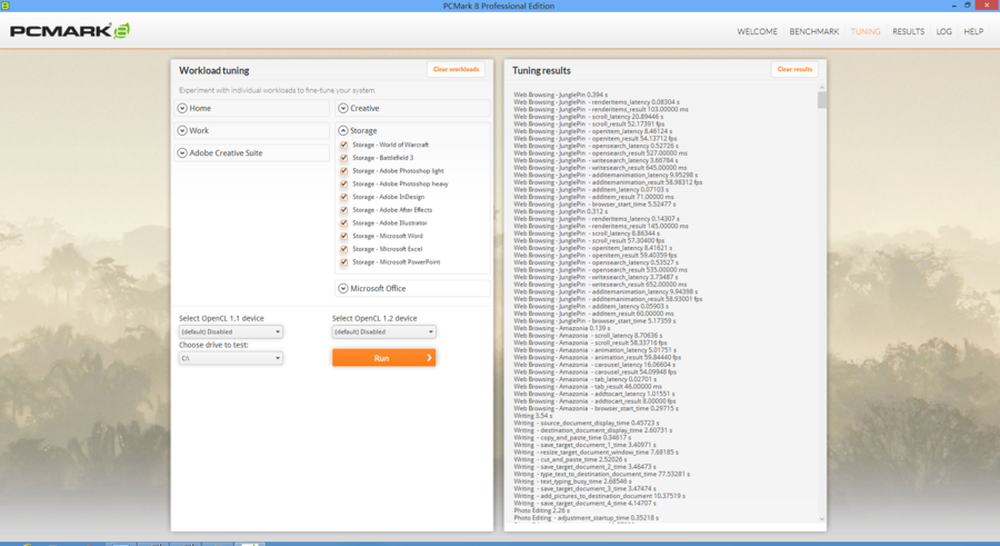Click the tuning results scrollbar thumb
This screenshot has width=1000, height=546.
822,100
